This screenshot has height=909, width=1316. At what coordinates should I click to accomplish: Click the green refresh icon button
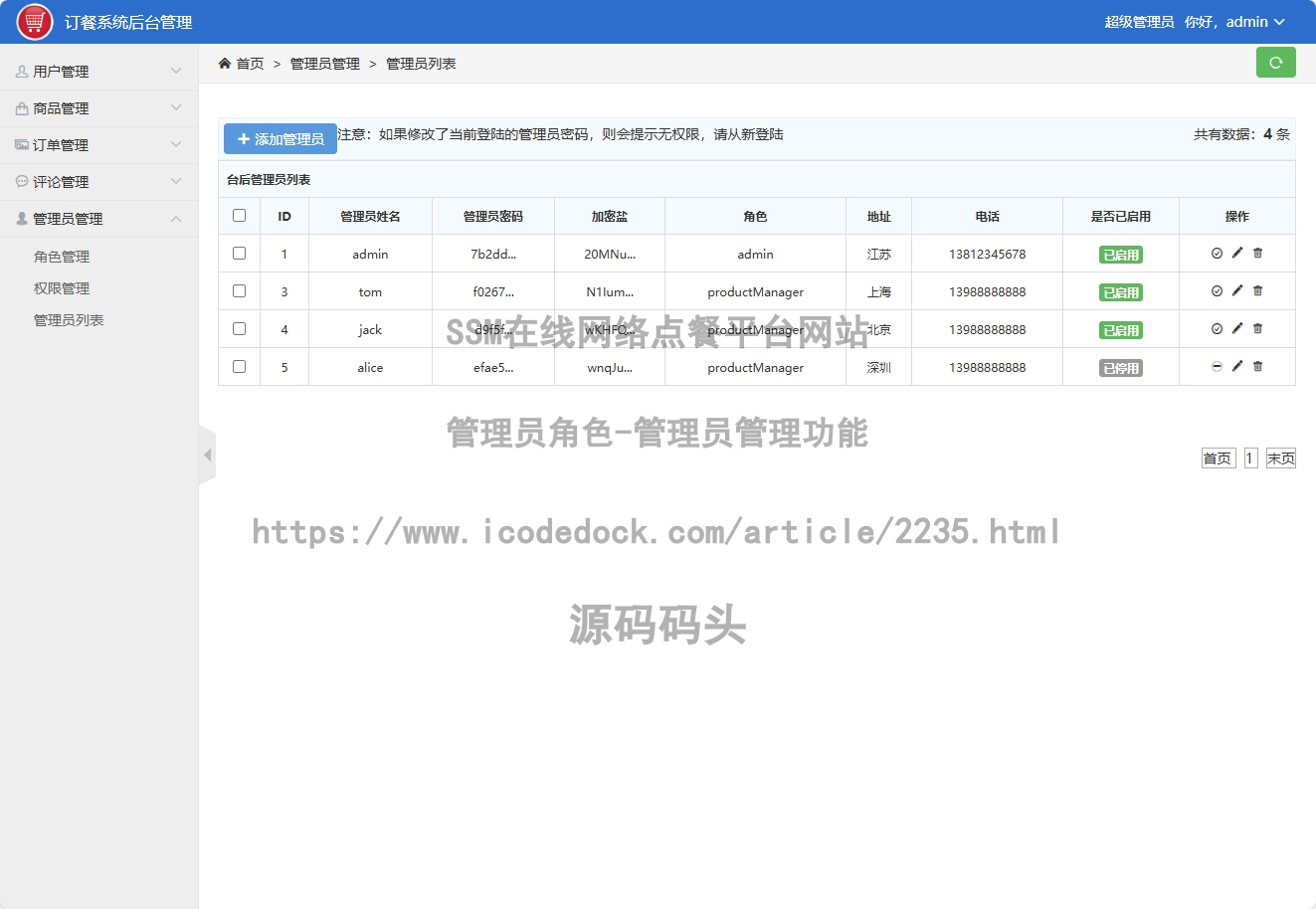point(1275,63)
